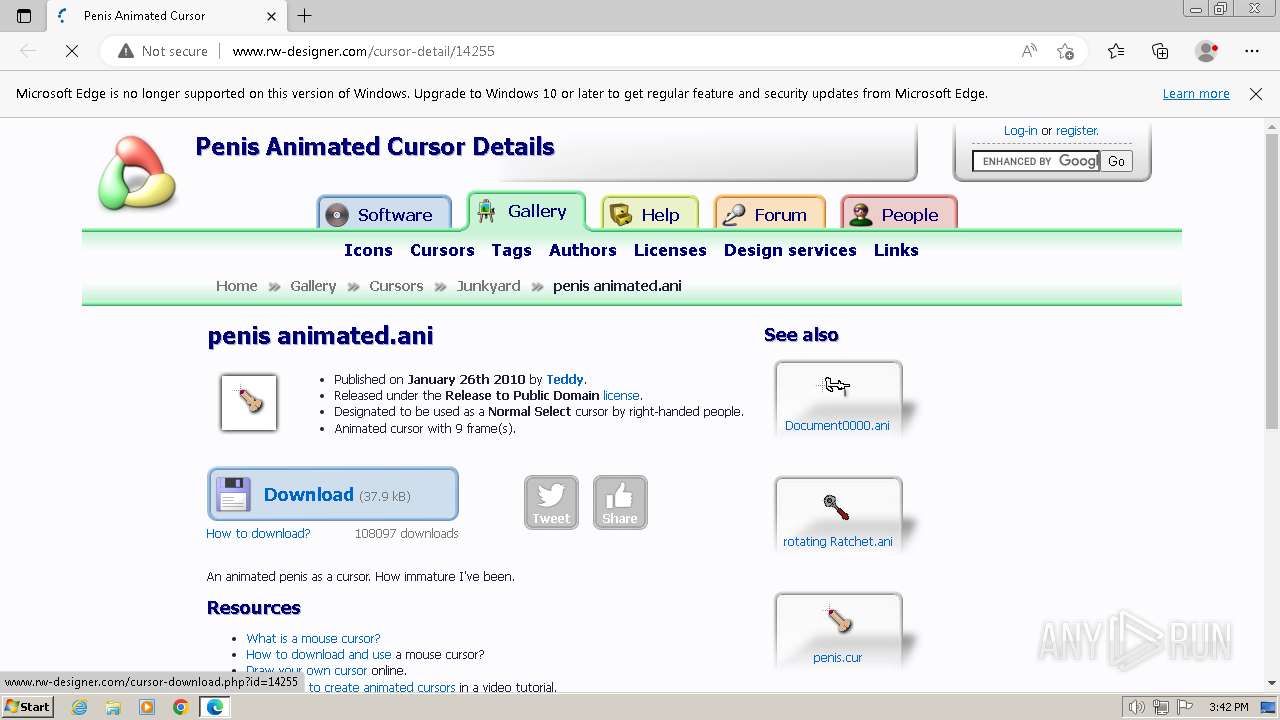This screenshot has width=1280, height=720.
Task: Click the cursor preview thumbnail
Action: pos(249,402)
